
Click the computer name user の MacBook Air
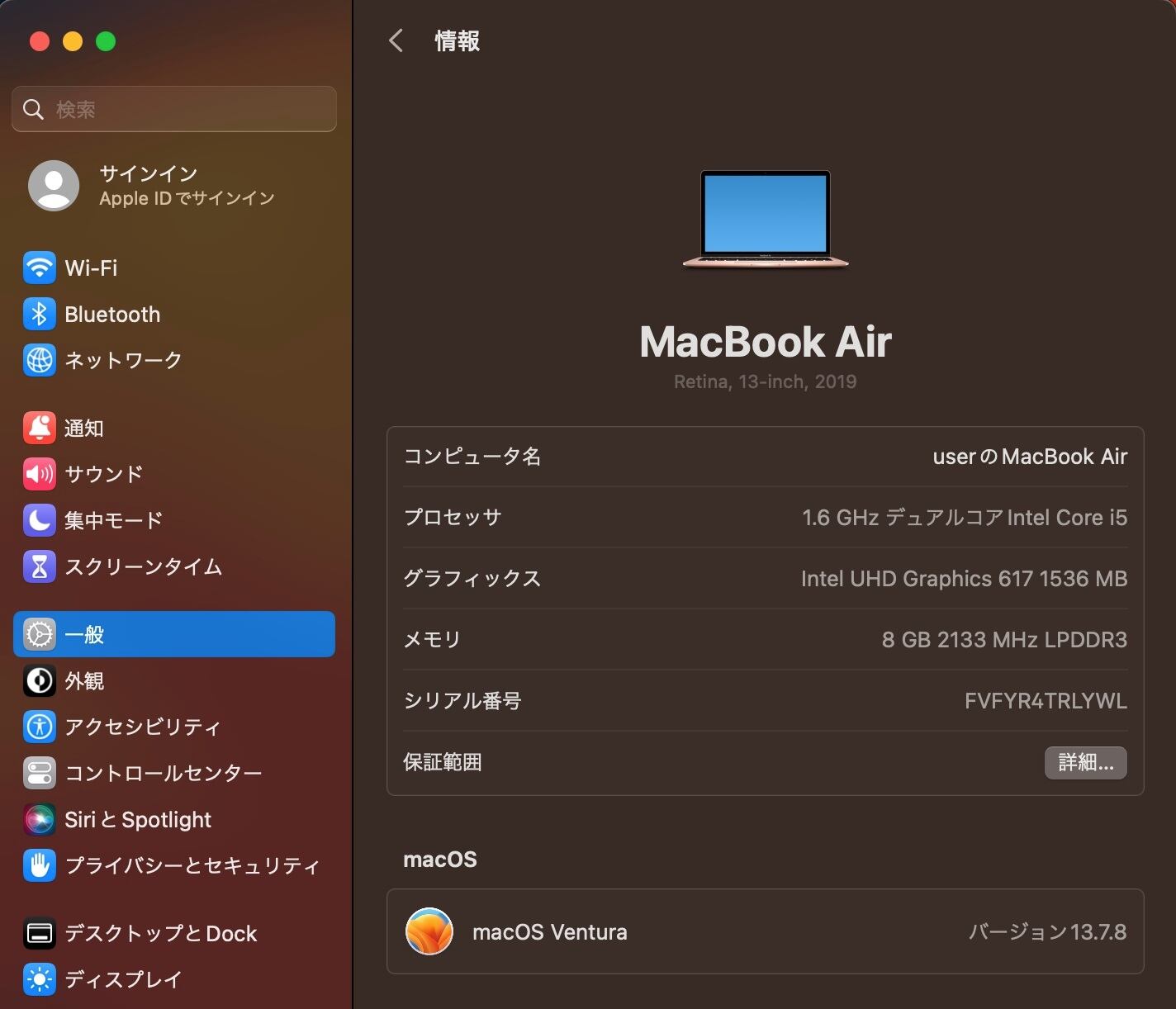pos(1030,457)
